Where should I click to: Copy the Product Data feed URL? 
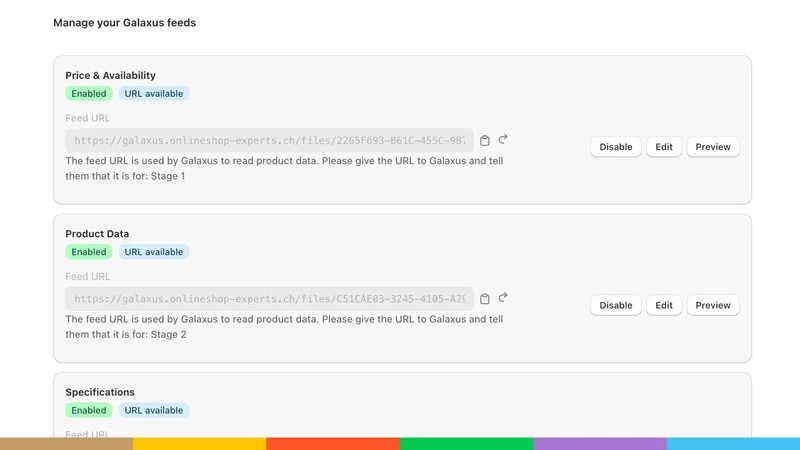pos(485,299)
